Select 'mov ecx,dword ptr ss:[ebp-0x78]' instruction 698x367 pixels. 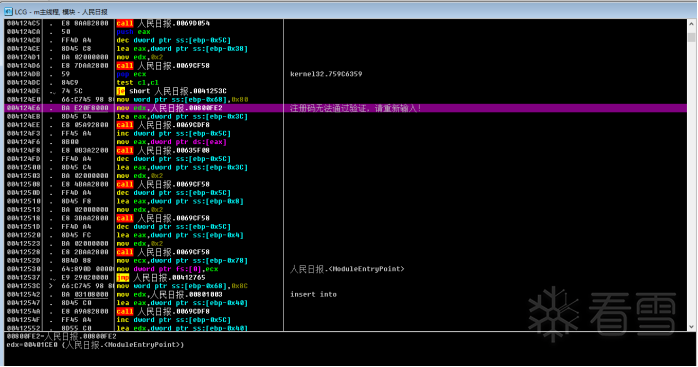pyautogui.click(x=182, y=261)
